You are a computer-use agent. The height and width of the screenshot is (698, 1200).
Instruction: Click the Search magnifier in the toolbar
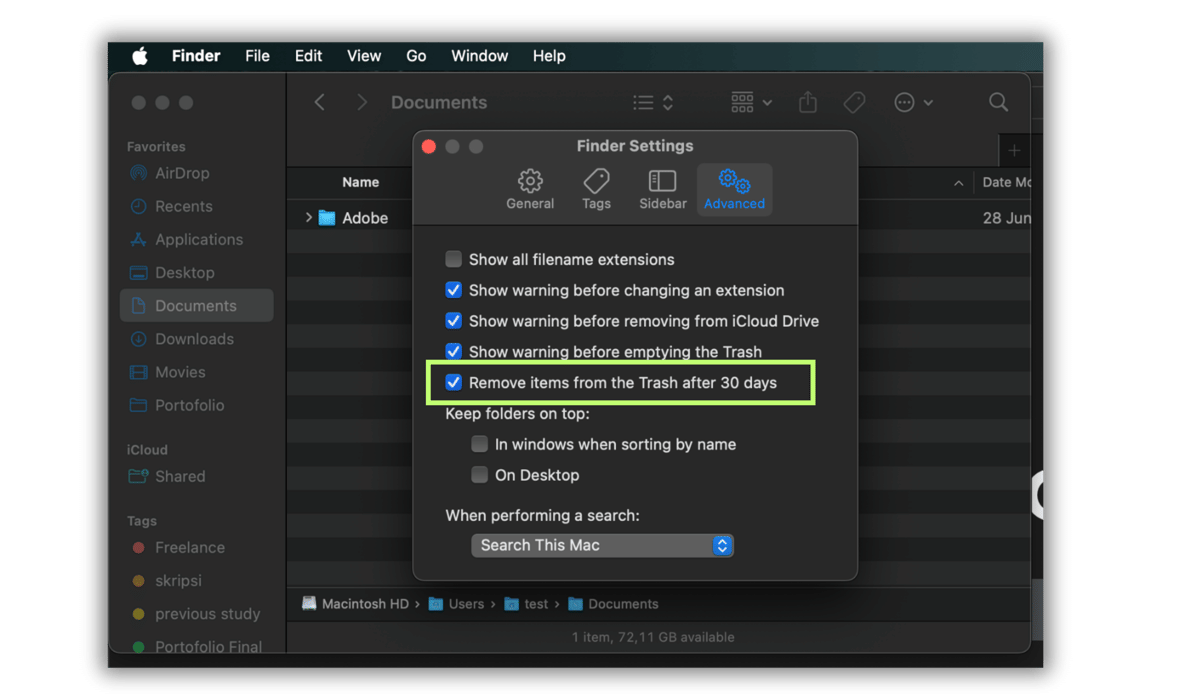coord(998,102)
